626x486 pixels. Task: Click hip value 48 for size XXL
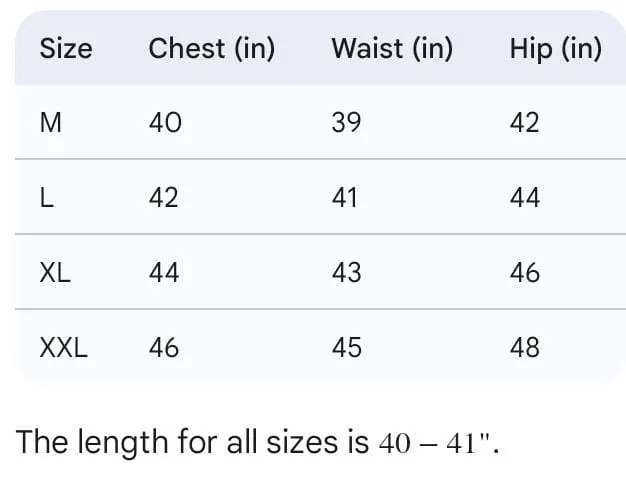pyautogui.click(x=524, y=347)
